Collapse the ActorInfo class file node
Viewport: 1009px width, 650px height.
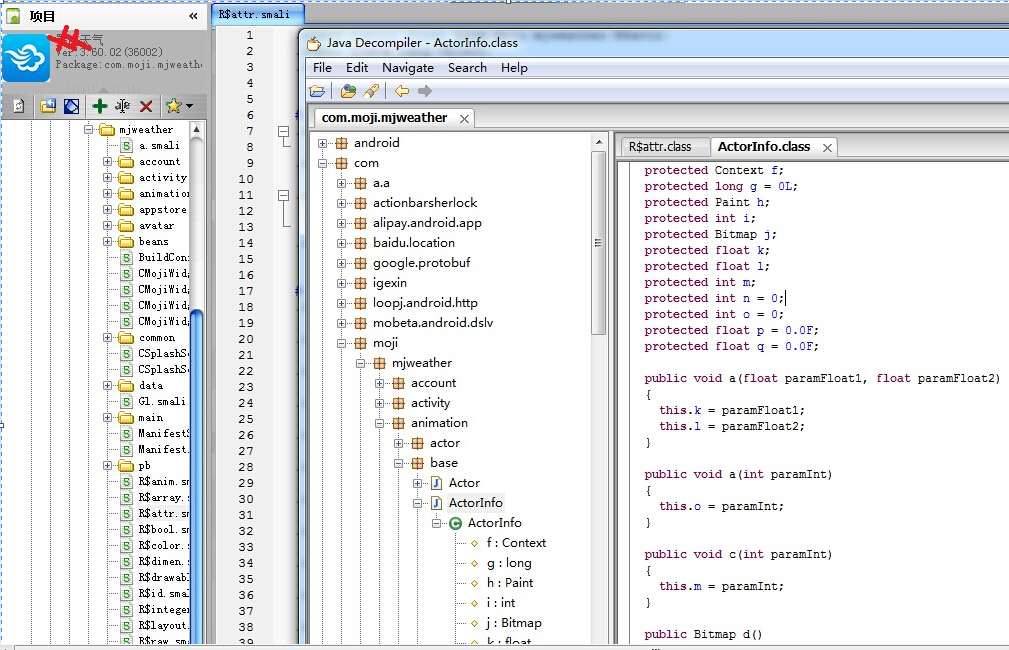(418, 503)
